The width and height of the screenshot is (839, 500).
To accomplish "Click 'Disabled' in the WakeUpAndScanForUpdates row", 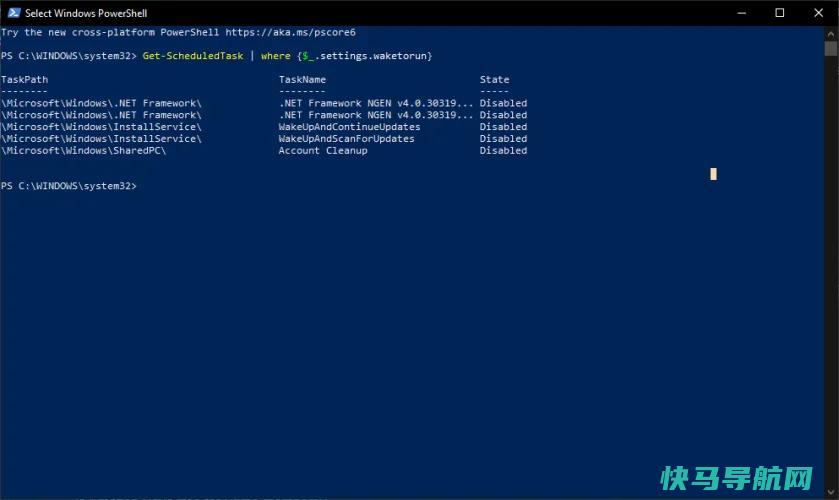I will tap(503, 139).
